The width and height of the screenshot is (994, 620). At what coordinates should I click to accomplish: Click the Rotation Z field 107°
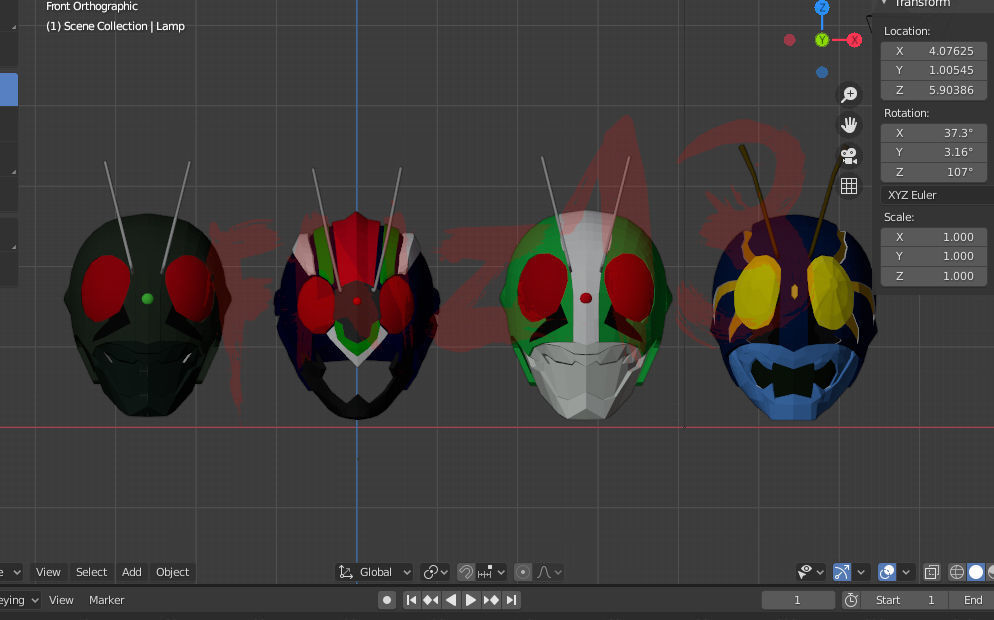(934, 172)
